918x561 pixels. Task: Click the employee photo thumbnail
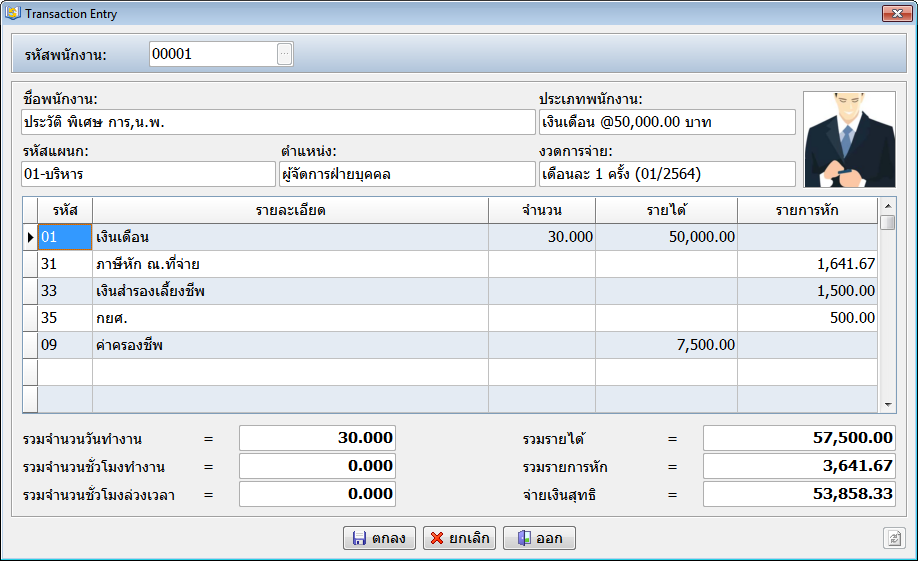coord(849,139)
